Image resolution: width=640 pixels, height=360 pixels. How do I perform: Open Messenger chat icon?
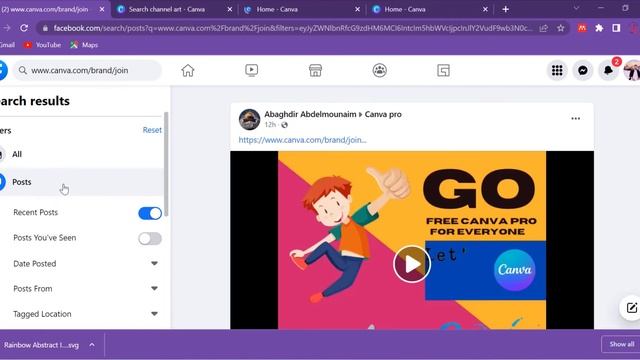(583, 70)
